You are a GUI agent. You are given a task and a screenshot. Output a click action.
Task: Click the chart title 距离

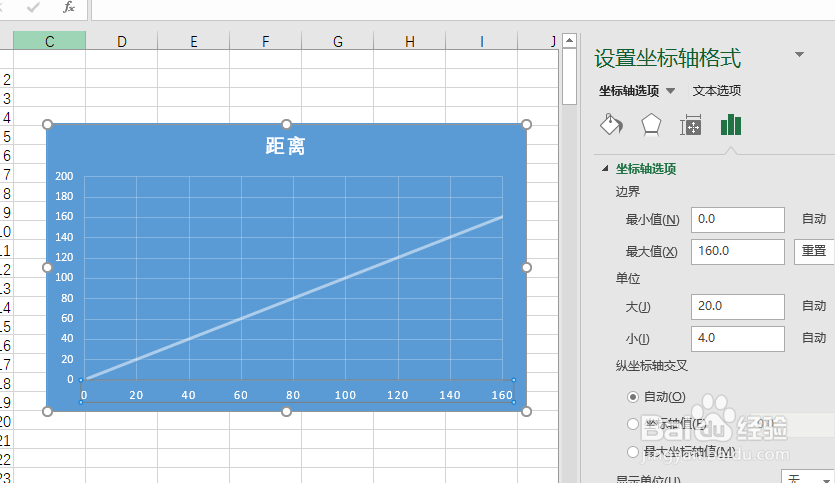tap(285, 146)
